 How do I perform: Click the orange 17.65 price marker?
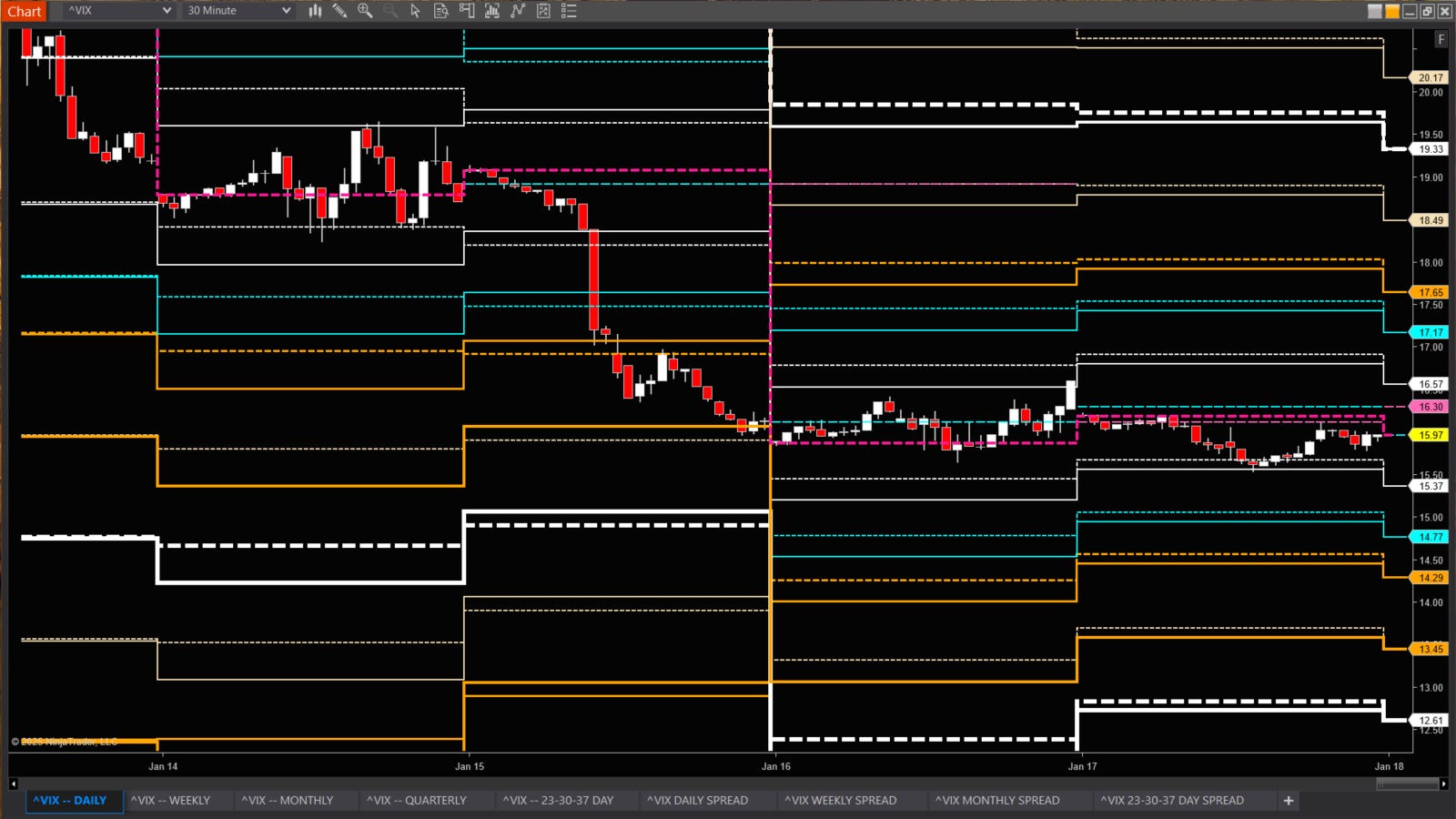(x=1431, y=292)
